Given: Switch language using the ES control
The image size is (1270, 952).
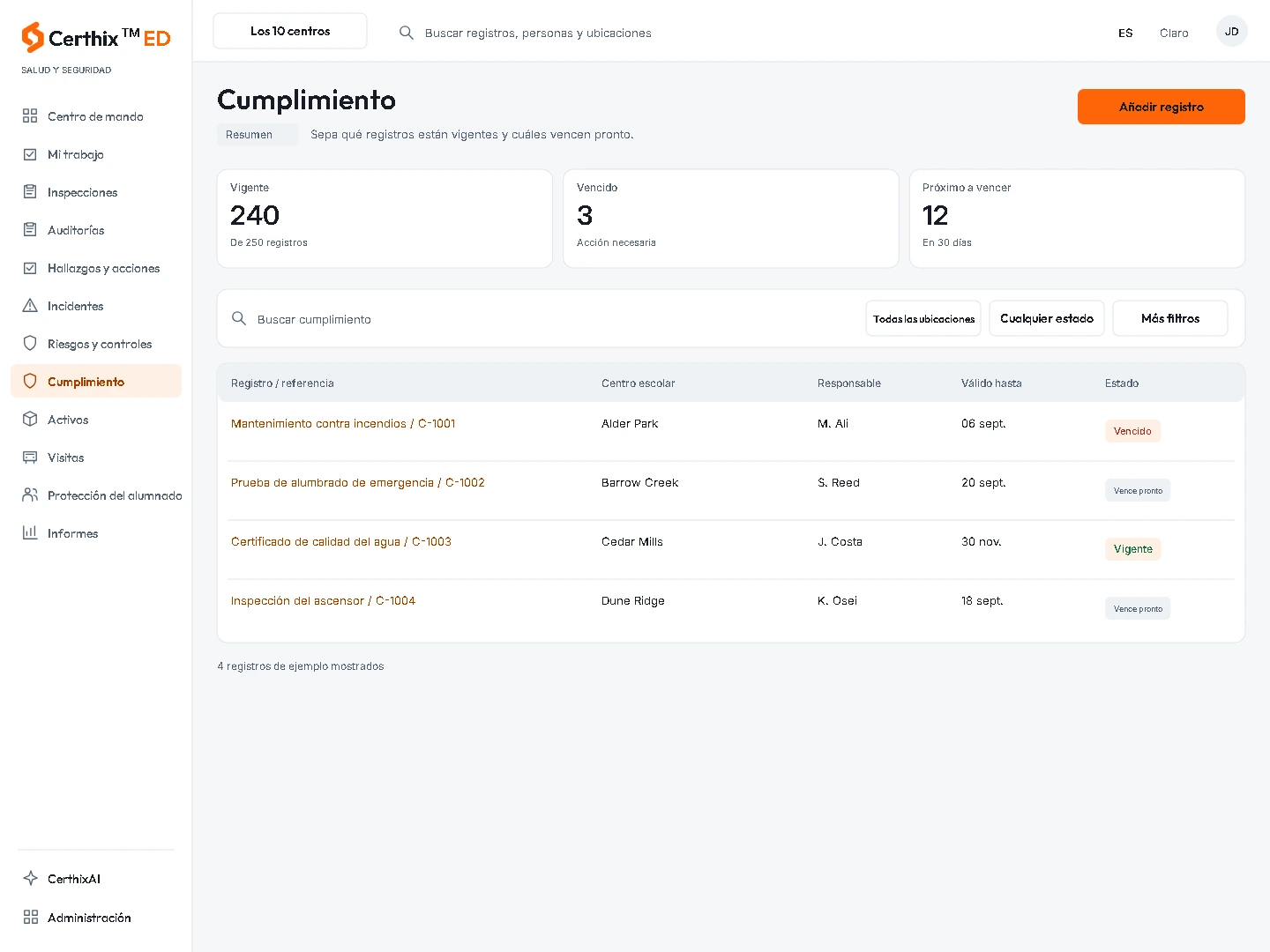Looking at the screenshot, I should pos(1125,33).
